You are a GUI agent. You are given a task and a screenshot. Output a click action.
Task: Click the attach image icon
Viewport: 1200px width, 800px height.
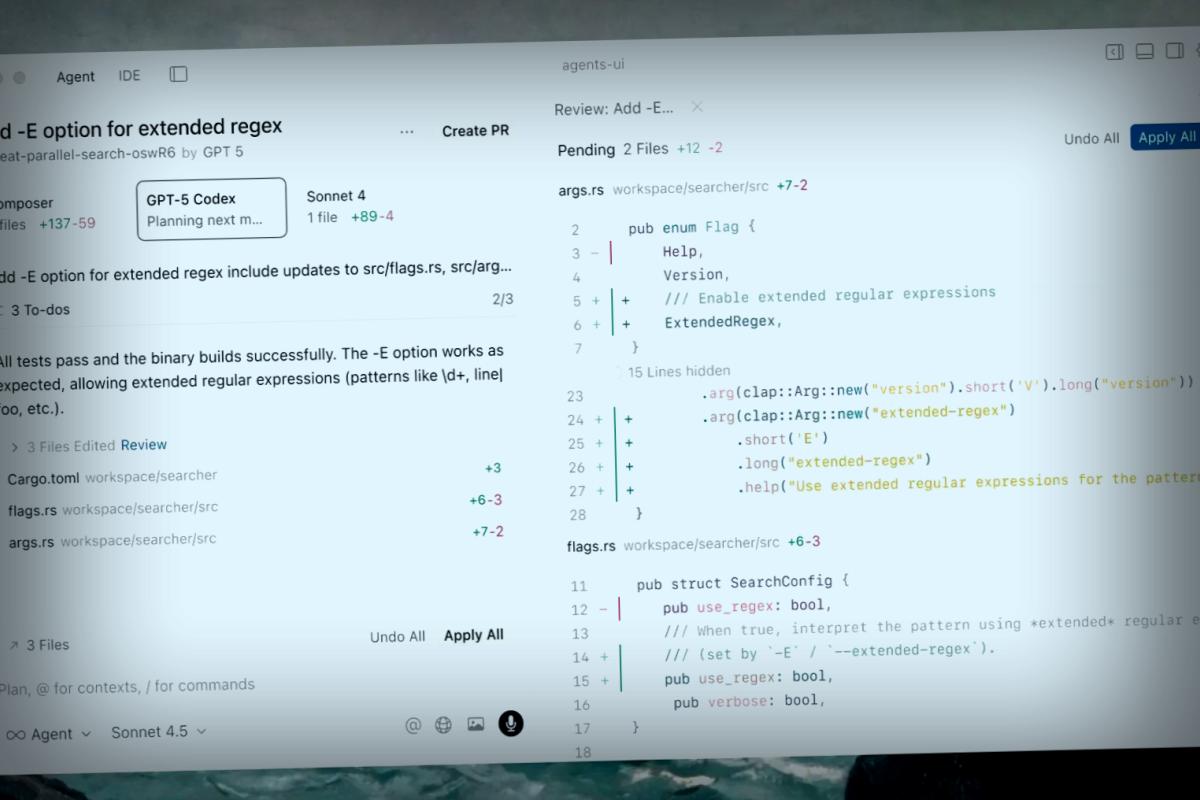click(476, 725)
